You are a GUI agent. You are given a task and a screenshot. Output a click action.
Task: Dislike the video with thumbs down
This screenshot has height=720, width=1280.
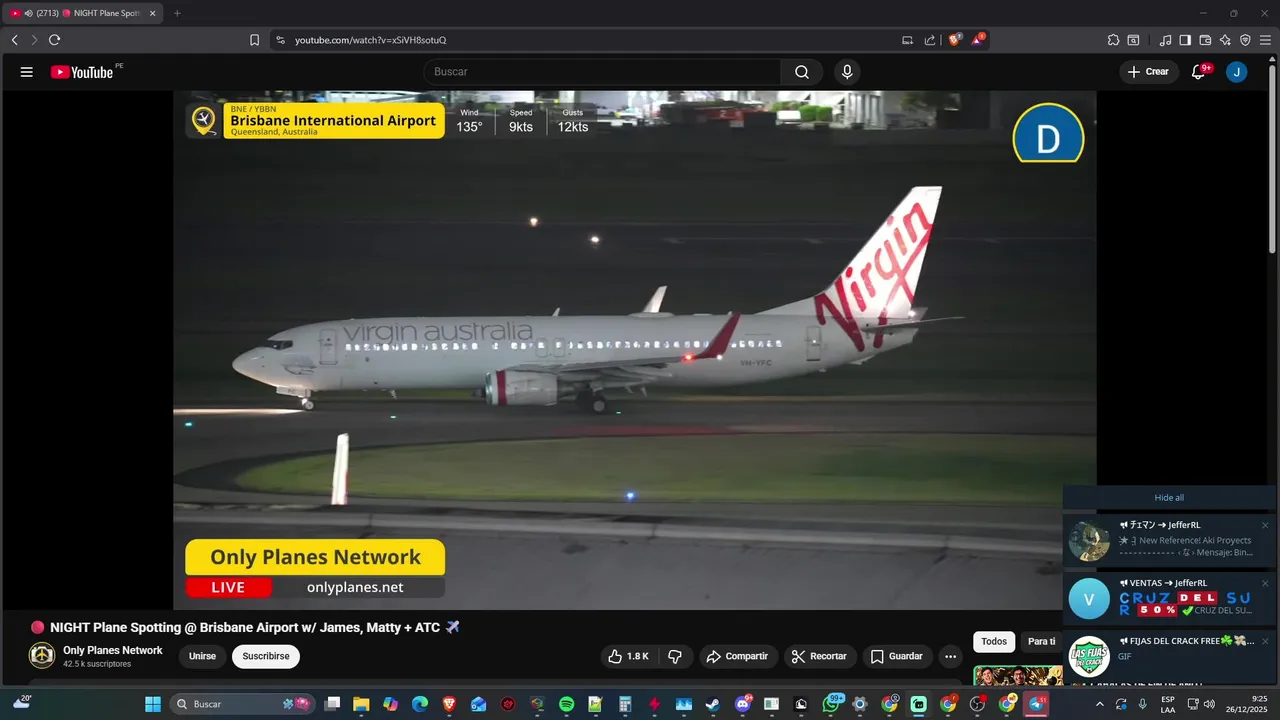pyautogui.click(x=675, y=657)
